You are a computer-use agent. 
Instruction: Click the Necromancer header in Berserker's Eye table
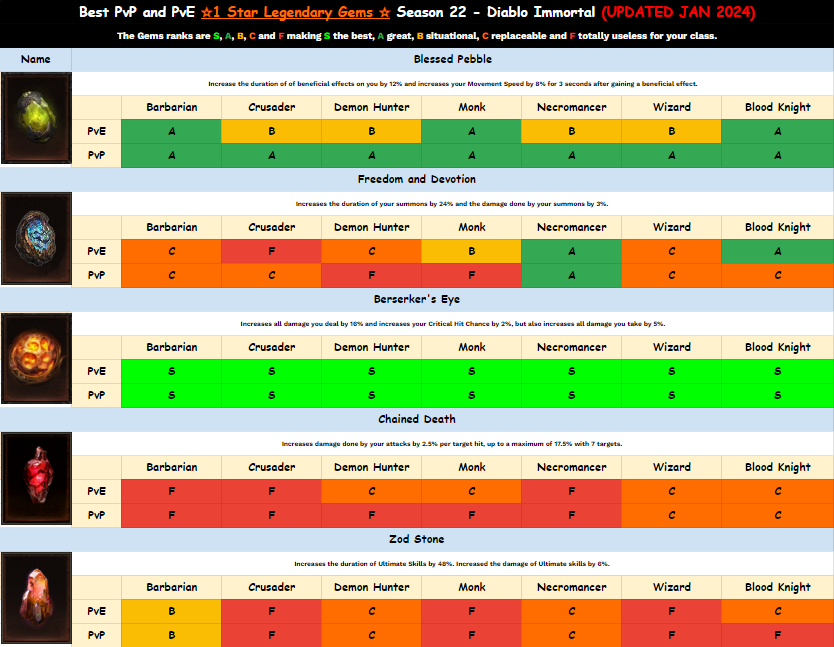[x=571, y=347]
